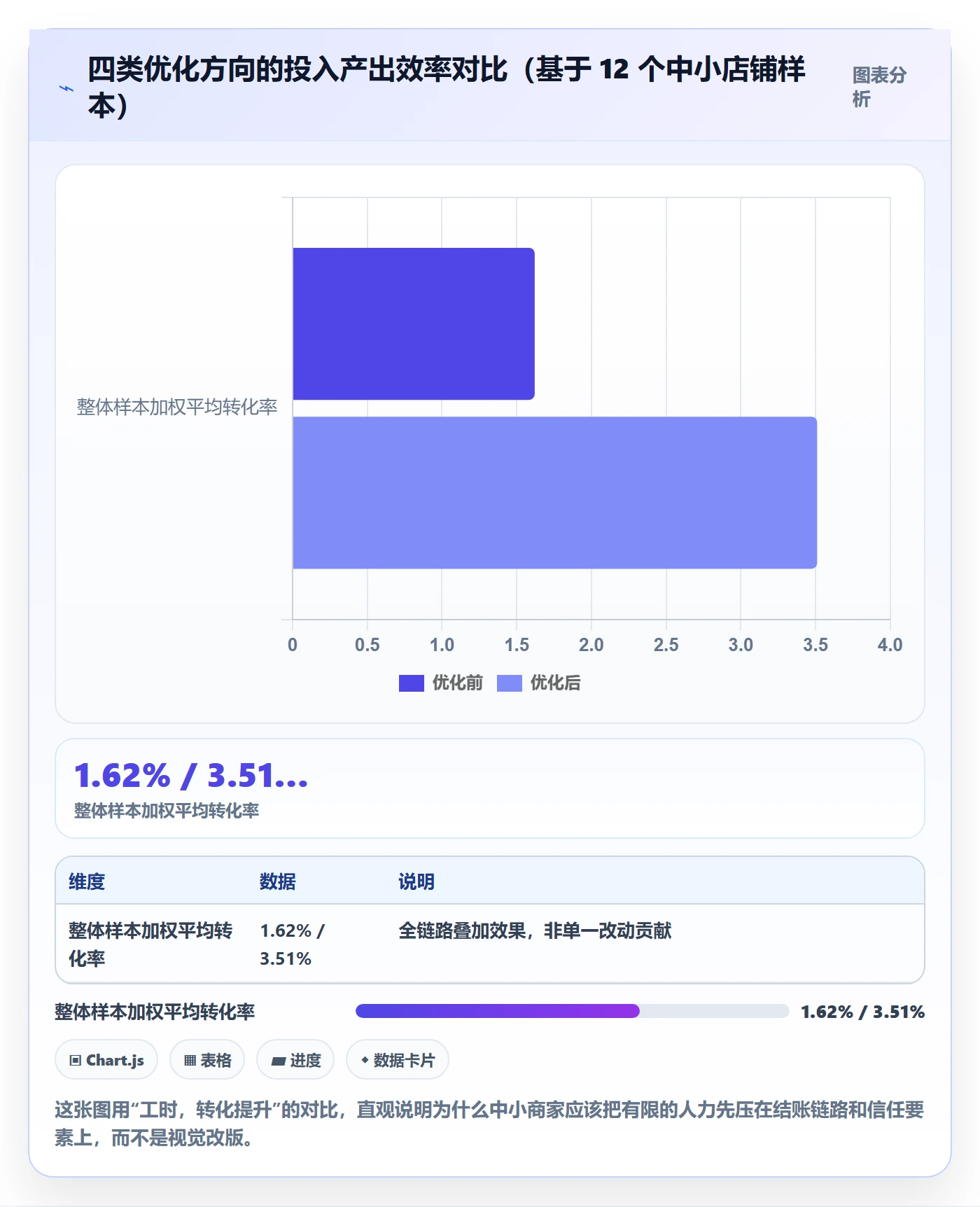Click the 优化前 legend label

tap(458, 683)
